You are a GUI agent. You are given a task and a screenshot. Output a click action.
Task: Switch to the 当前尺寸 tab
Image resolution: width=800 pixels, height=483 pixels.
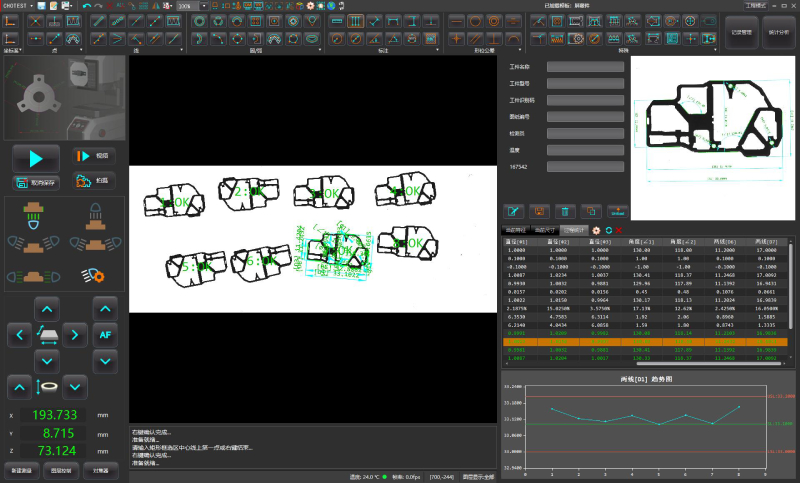coord(544,230)
